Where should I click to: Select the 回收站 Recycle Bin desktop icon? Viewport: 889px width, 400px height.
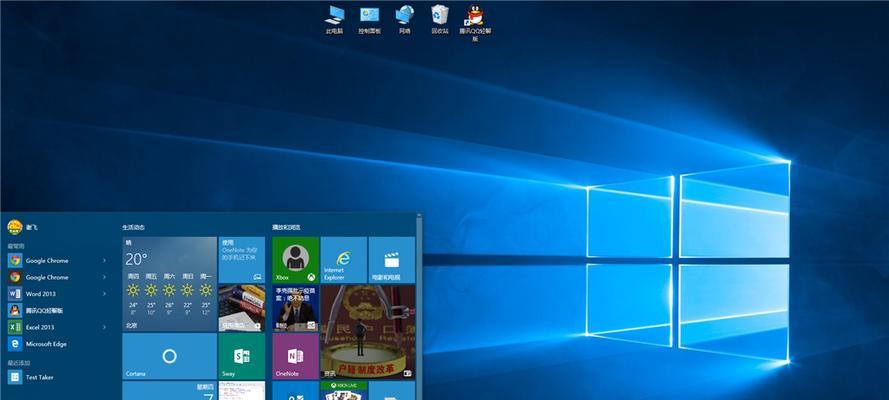point(439,20)
